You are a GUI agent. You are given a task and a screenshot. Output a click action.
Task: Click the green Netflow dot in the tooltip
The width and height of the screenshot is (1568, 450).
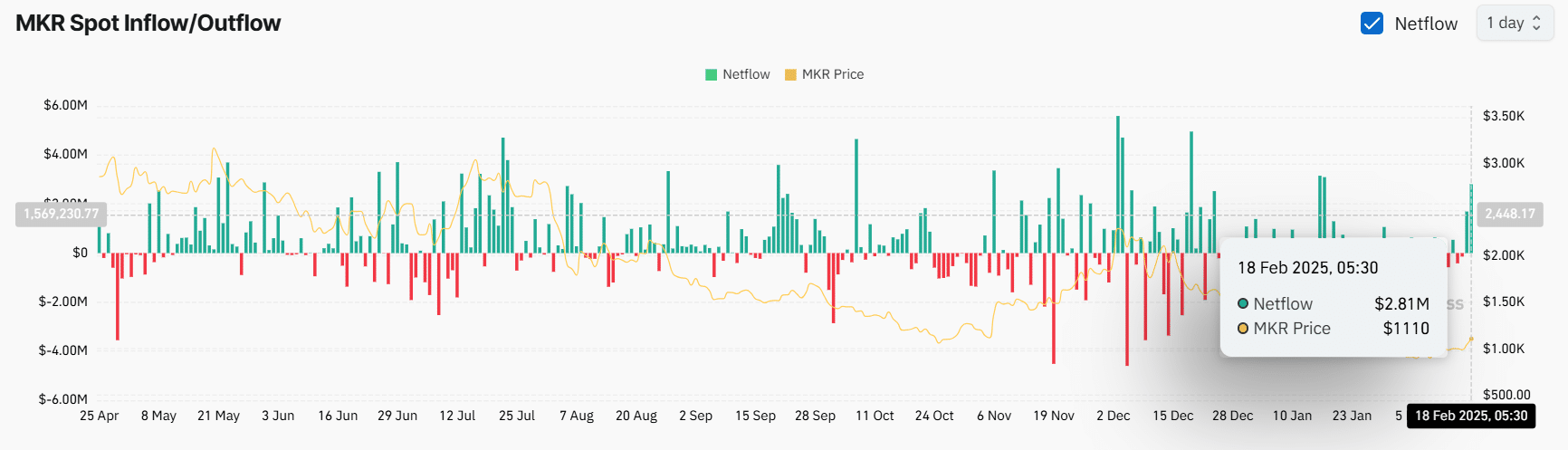tap(1243, 303)
